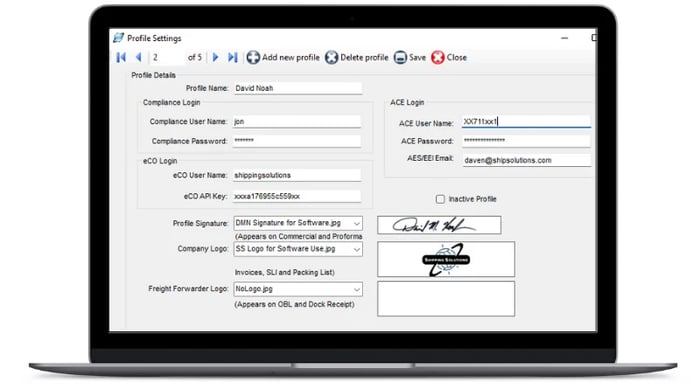This screenshot has height=390, width=700.
Task: Click the 'Profile Settings' window title
Action: pyautogui.click(x=154, y=38)
